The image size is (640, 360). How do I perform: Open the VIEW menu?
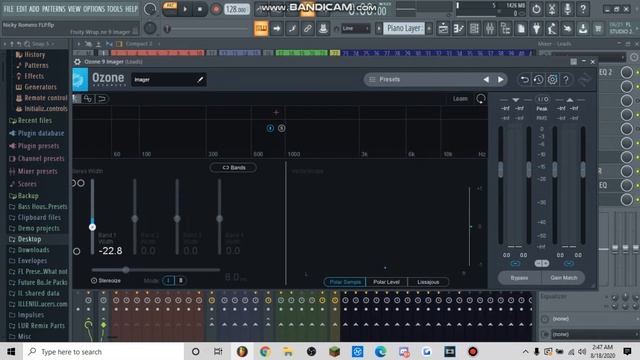[x=74, y=9]
